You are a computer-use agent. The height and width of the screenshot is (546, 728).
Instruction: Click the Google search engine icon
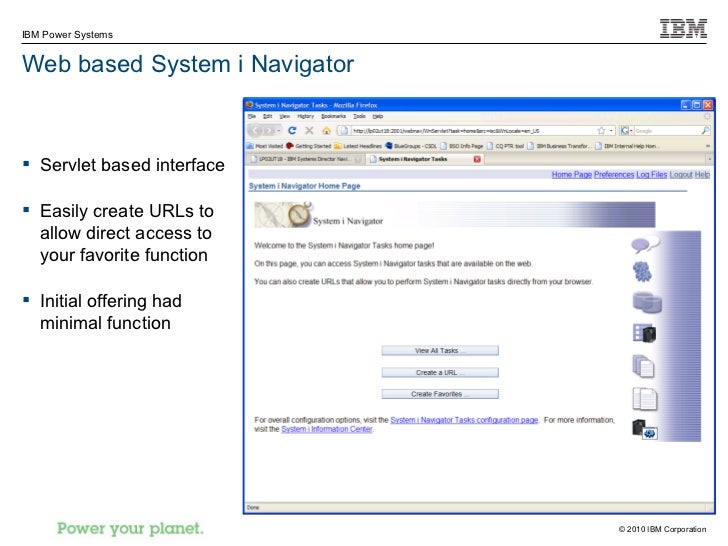click(624, 130)
